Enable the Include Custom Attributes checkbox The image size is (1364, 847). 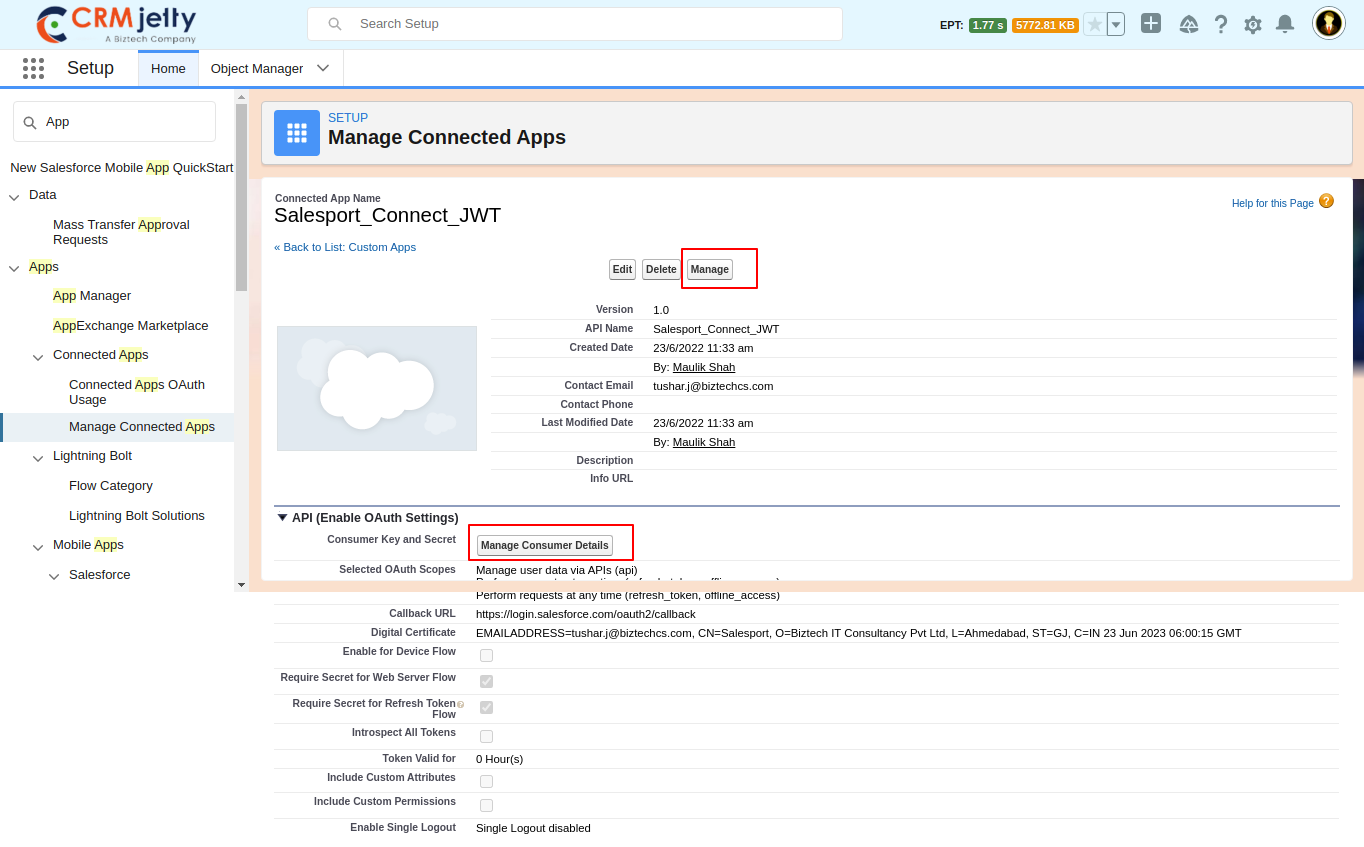click(x=486, y=781)
